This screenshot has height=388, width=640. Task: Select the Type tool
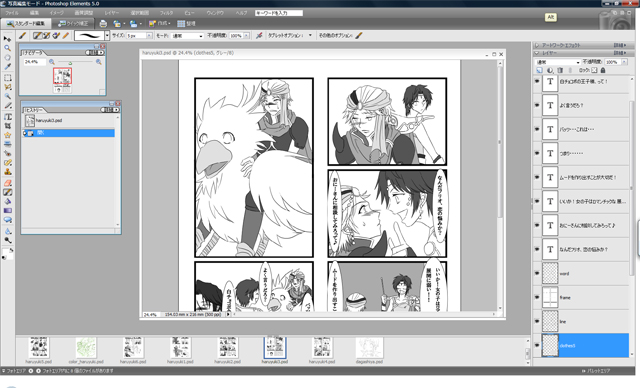(7, 117)
